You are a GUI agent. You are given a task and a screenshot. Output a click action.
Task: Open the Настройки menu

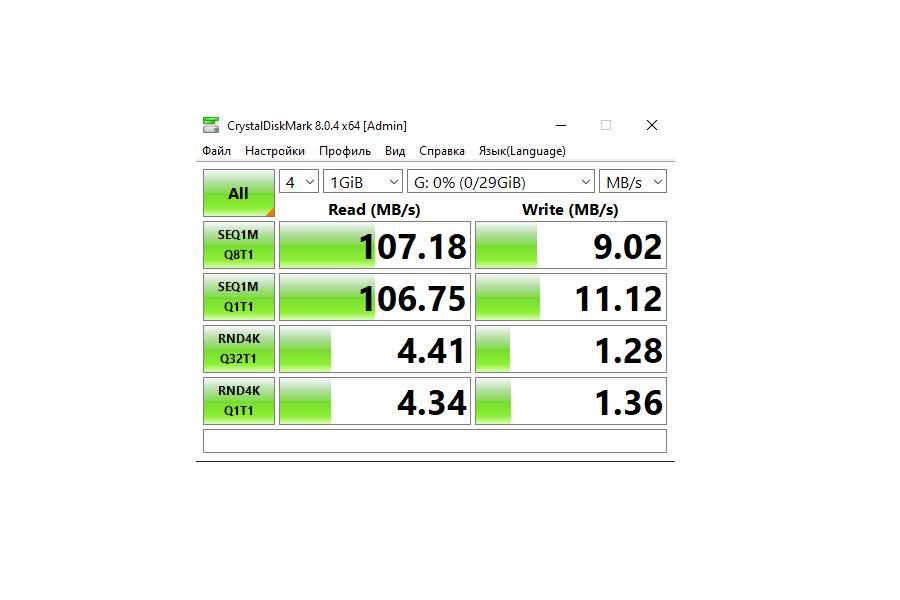pos(275,150)
